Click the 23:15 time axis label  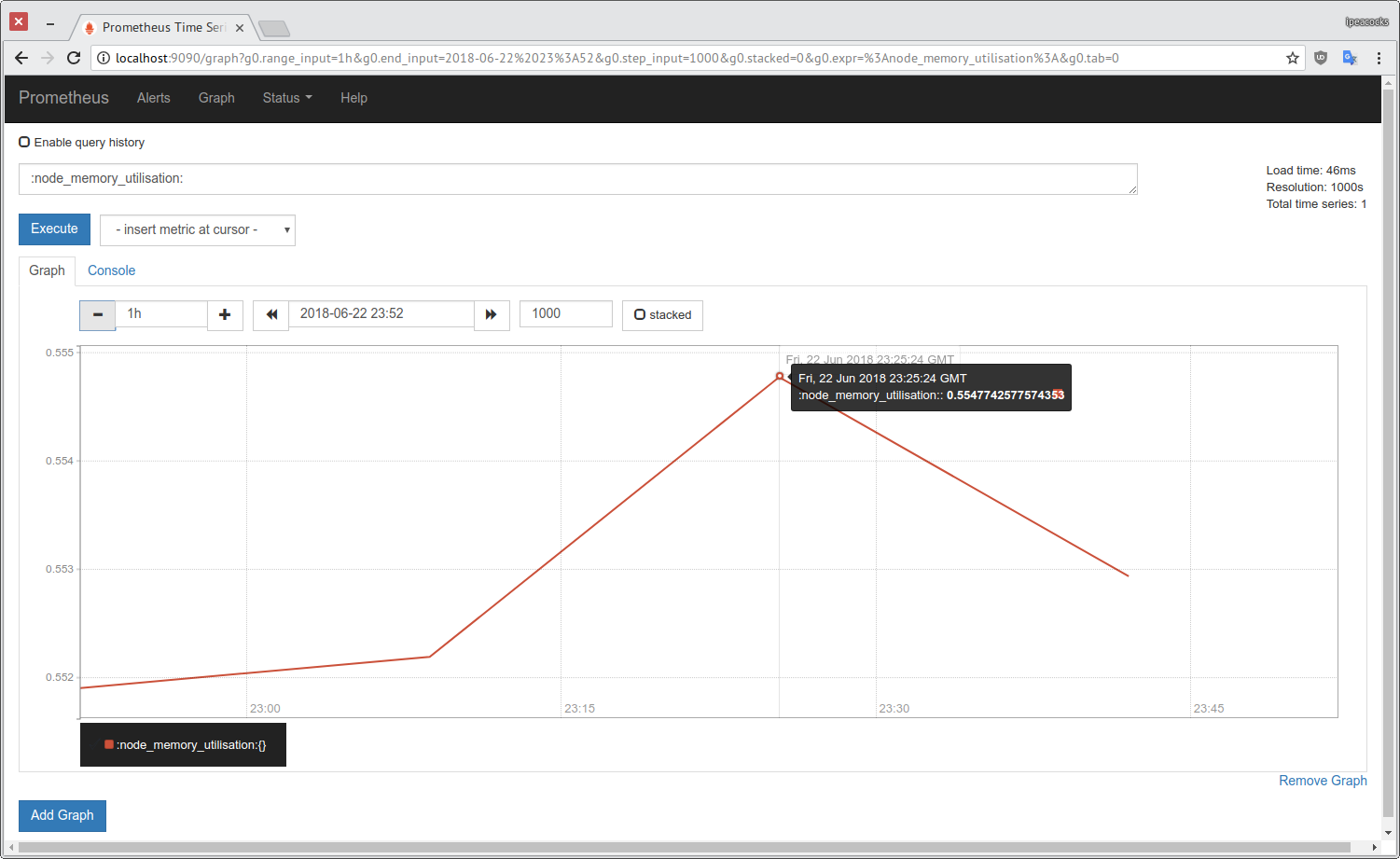click(579, 709)
